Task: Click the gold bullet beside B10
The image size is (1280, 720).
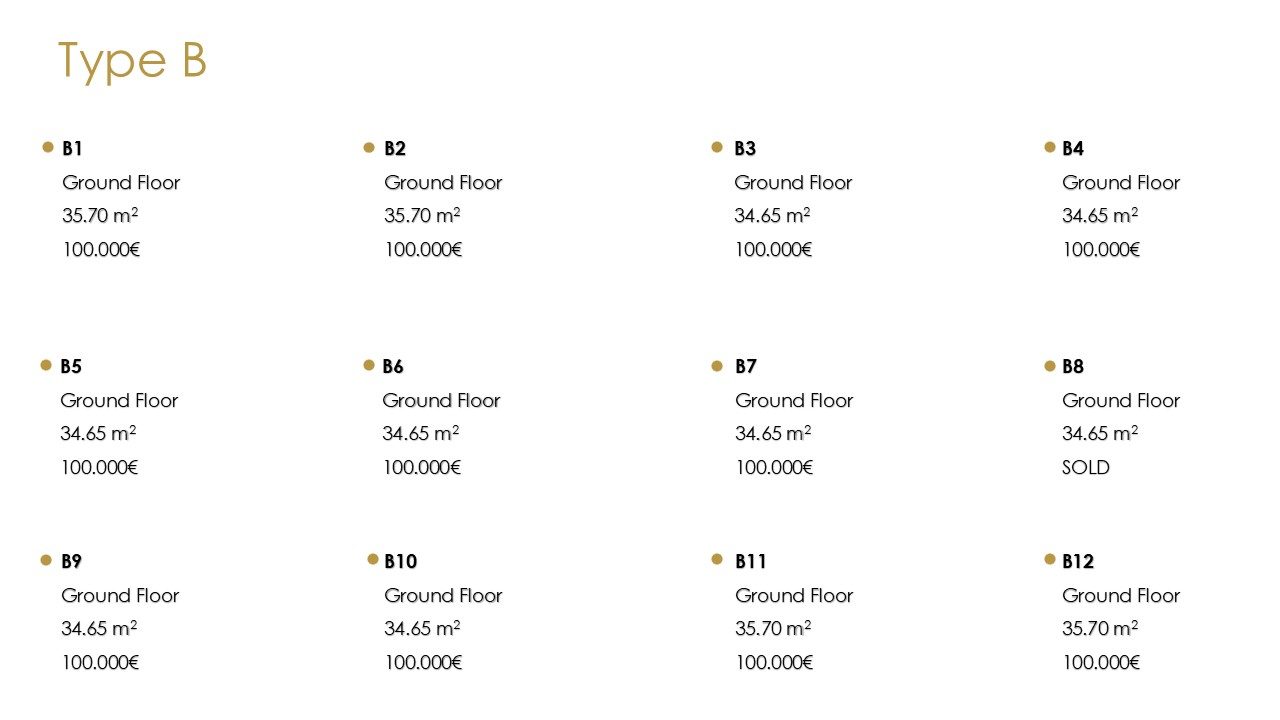Action: (373, 559)
